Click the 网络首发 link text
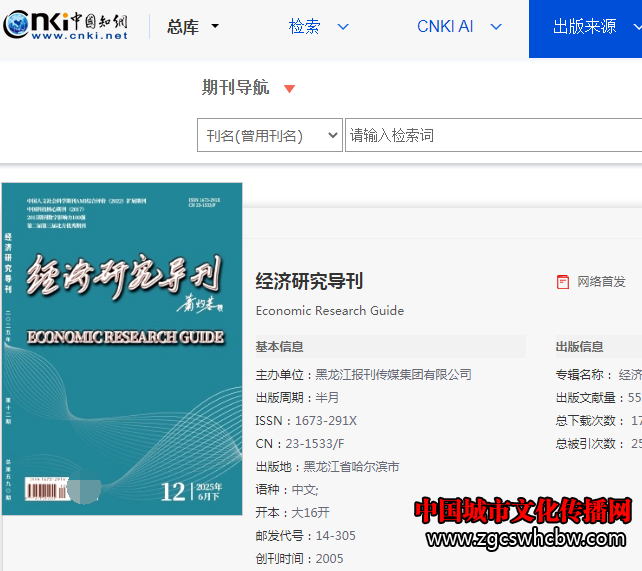The width and height of the screenshot is (642, 571). point(601,282)
